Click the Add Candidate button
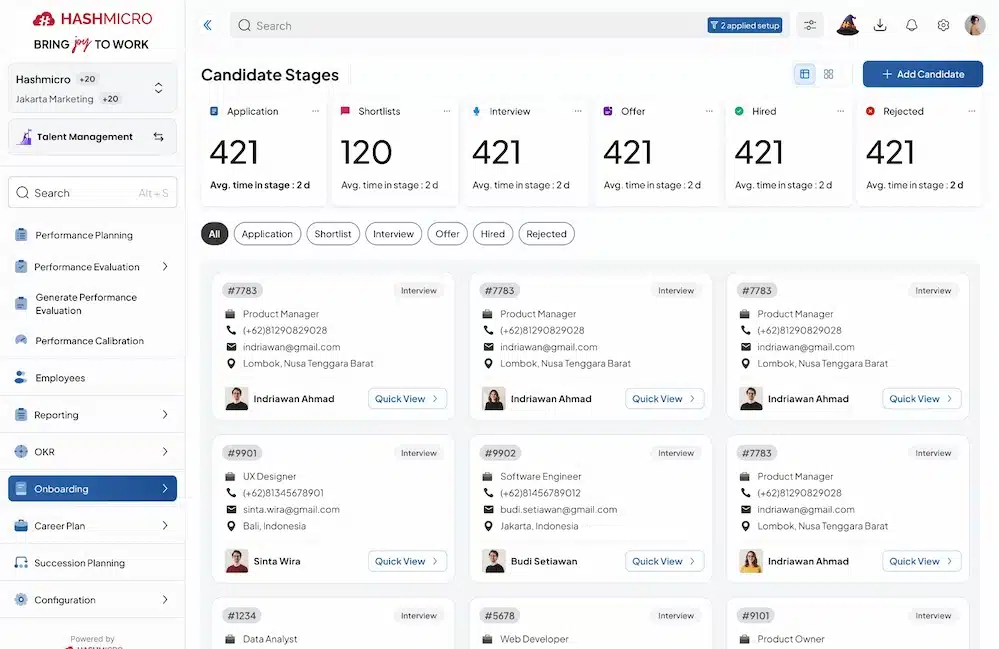This screenshot has width=999, height=649. pyautogui.click(x=922, y=74)
